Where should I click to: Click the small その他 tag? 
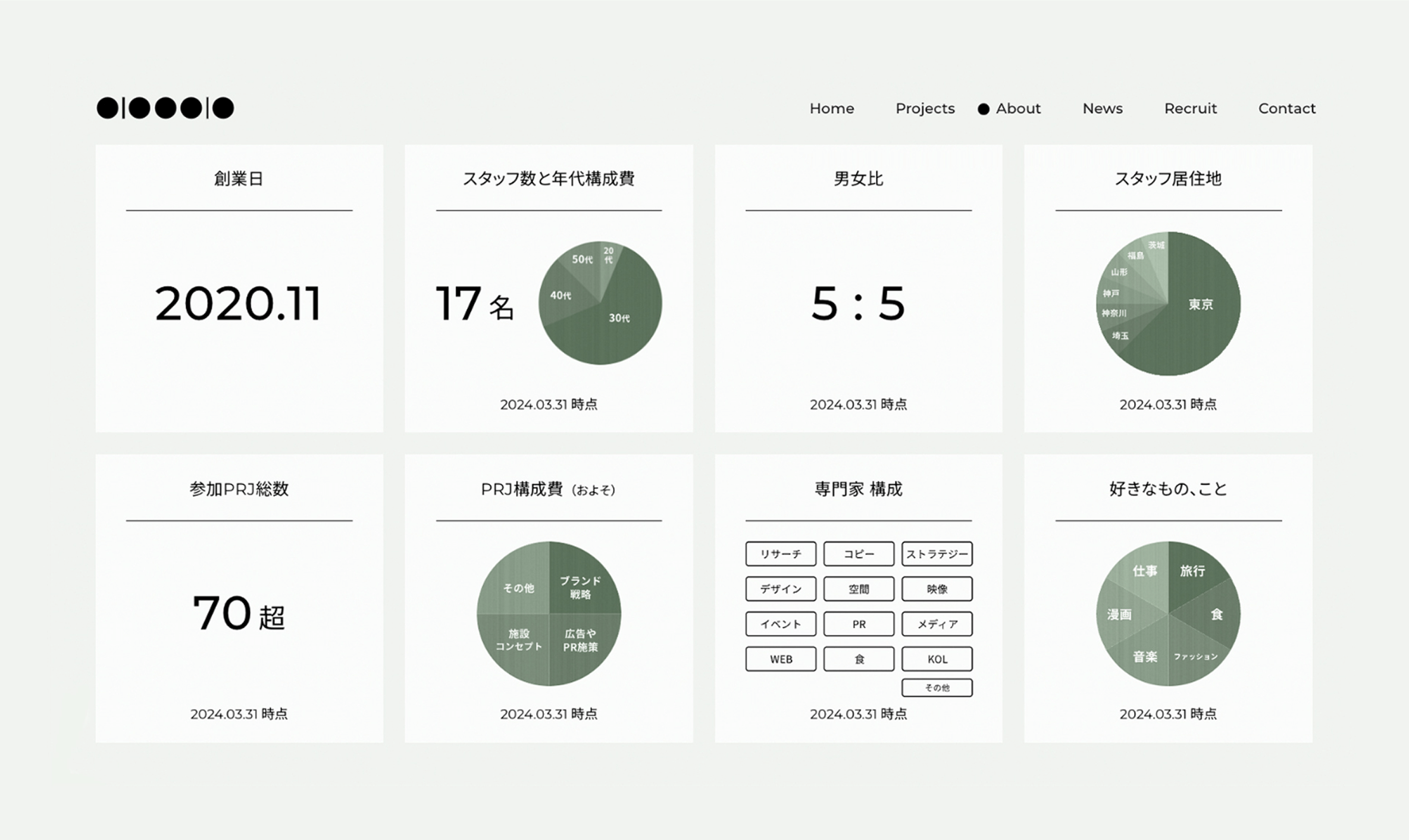pyautogui.click(x=937, y=688)
